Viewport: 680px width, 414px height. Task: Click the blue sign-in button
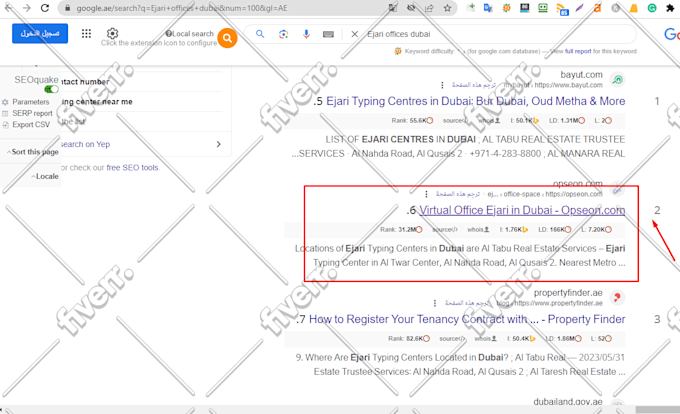(40, 33)
